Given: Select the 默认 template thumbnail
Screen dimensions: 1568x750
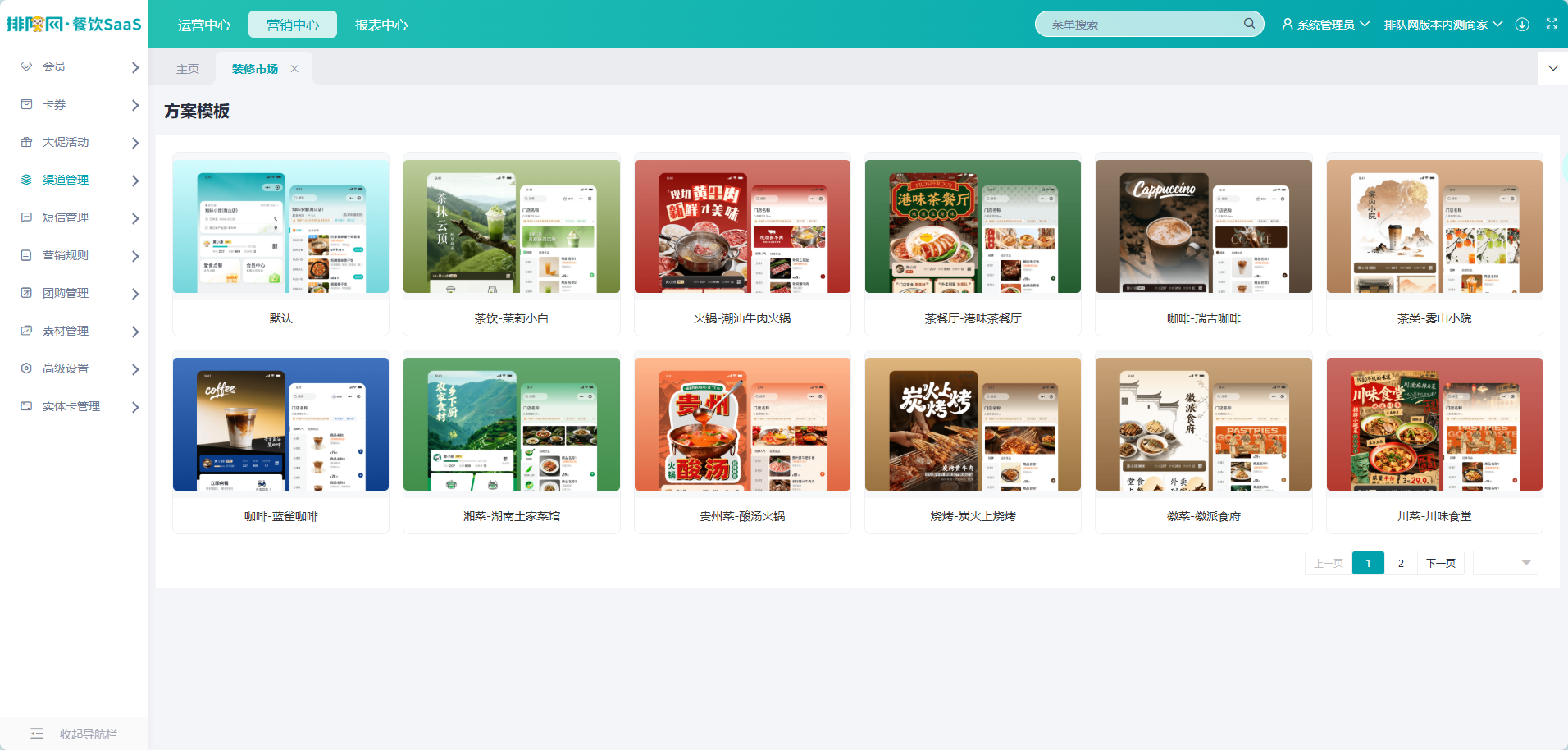Looking at the screenshot, I should [x=280, y=226].
